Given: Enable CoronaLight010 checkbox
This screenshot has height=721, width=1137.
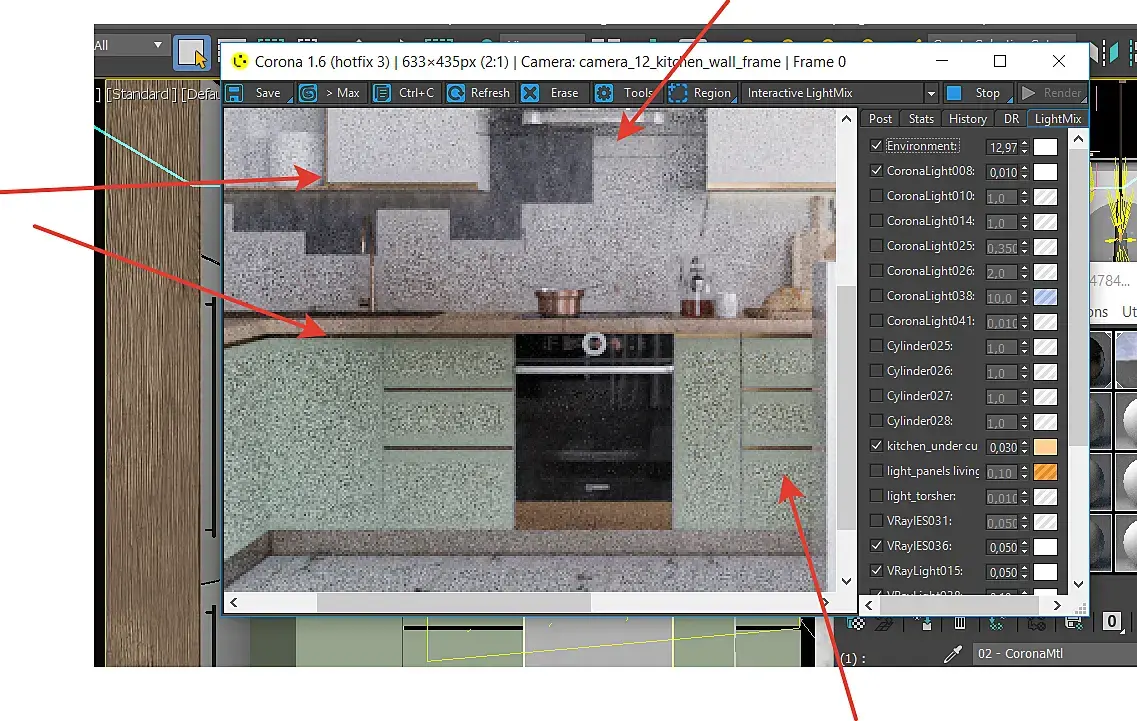Looking at the screenshot, I should point(876,196).
